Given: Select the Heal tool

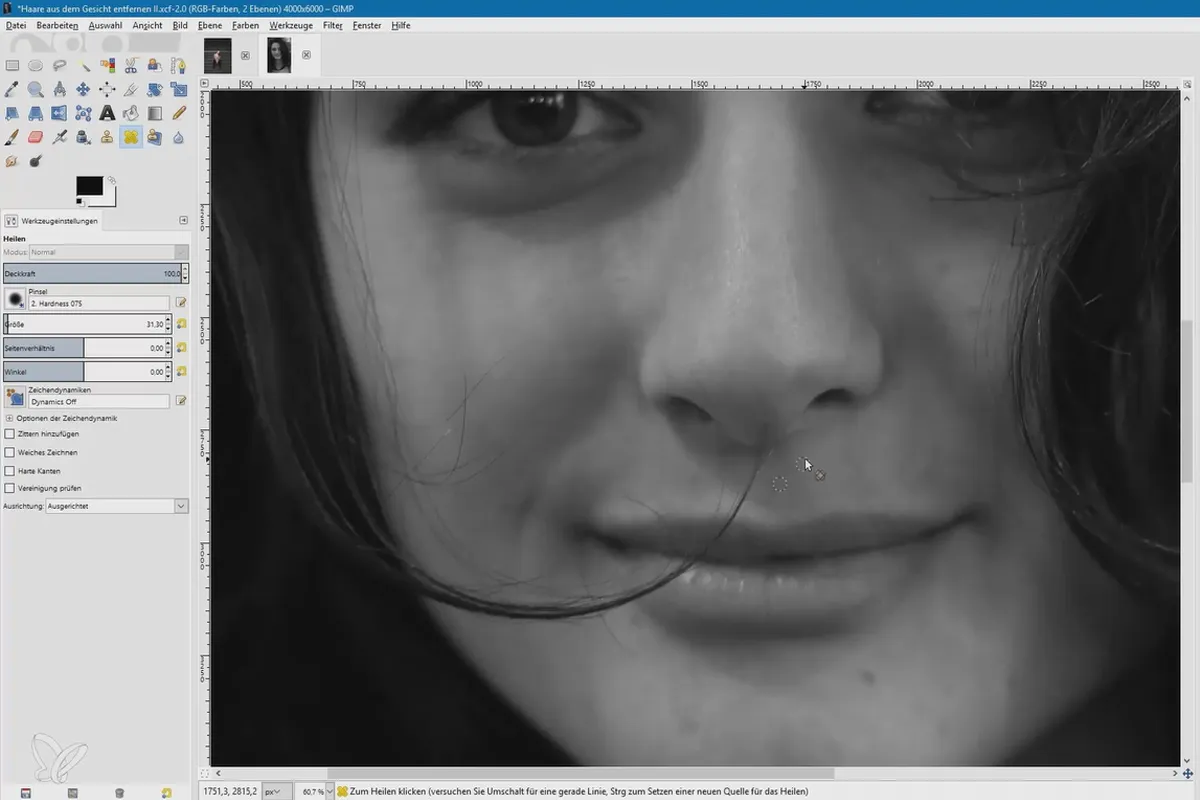Looking at the screenshot, I should (131, 137).
